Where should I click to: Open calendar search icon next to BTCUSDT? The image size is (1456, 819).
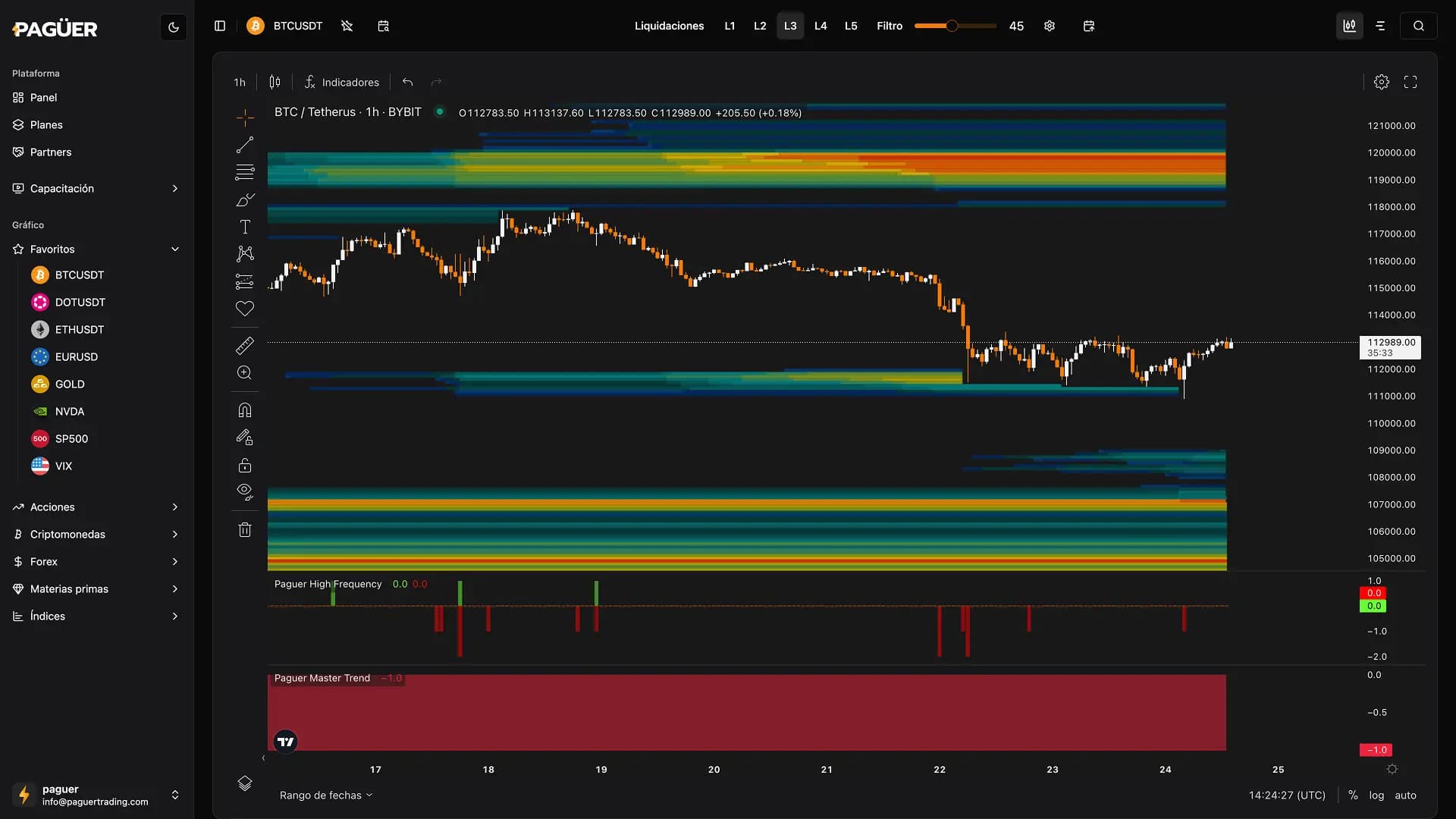pyautogui.click(x=383, y=26)
